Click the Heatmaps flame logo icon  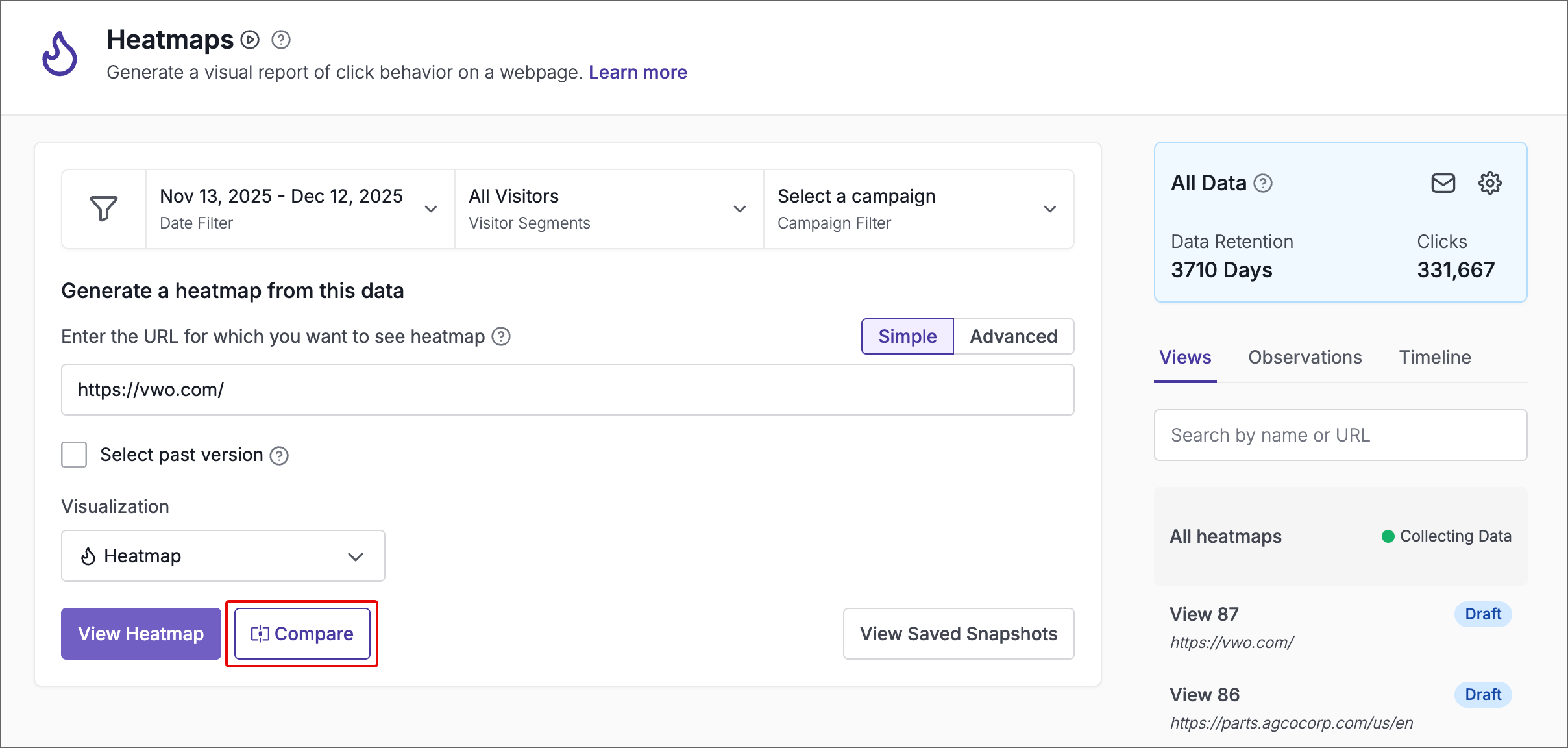click(60, 54)
